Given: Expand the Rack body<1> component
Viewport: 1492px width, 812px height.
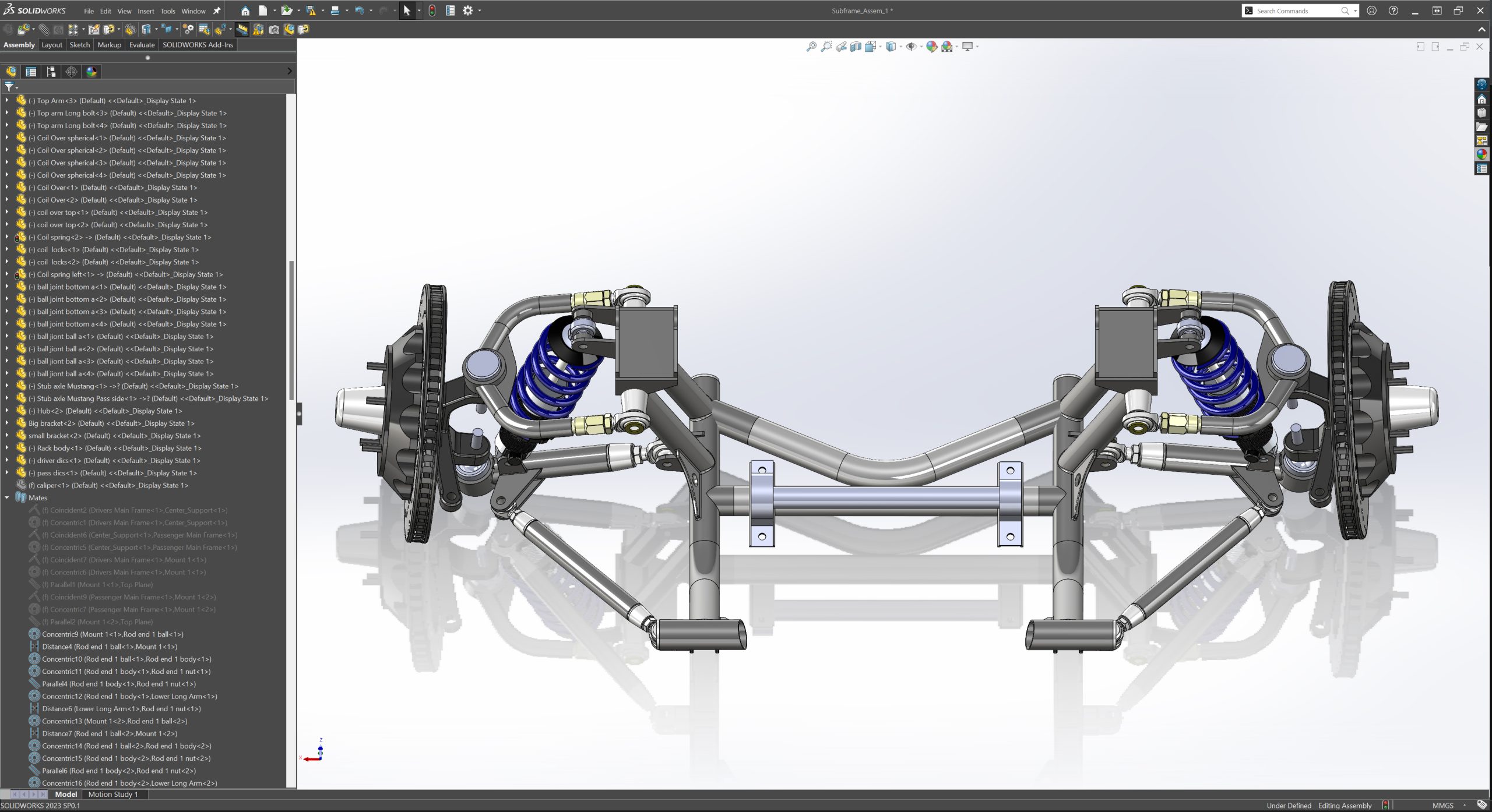Looking at the screenshot, I should click(7, 448).
